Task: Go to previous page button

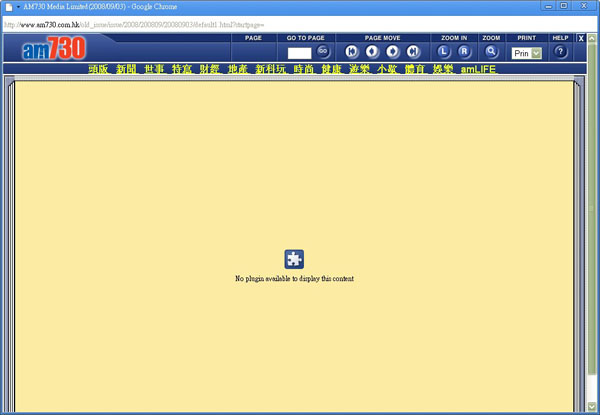Action: [371, 51]
